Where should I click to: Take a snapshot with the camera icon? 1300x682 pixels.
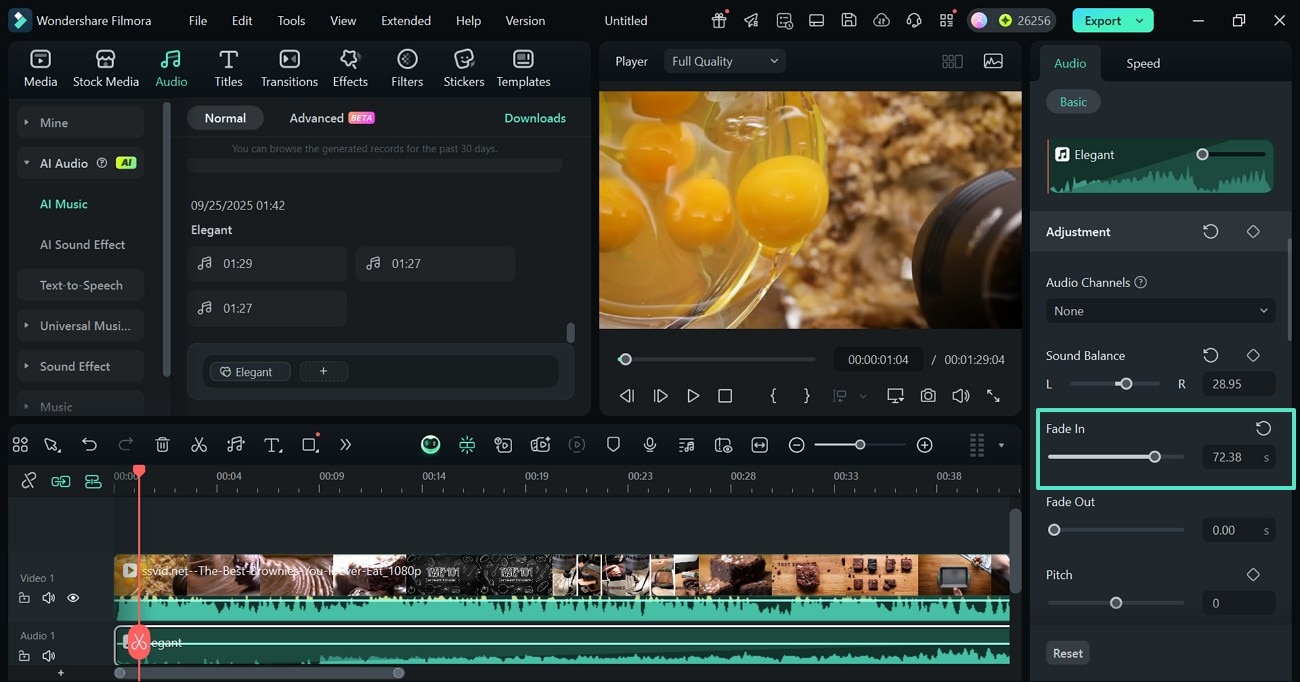coord(928,396)
